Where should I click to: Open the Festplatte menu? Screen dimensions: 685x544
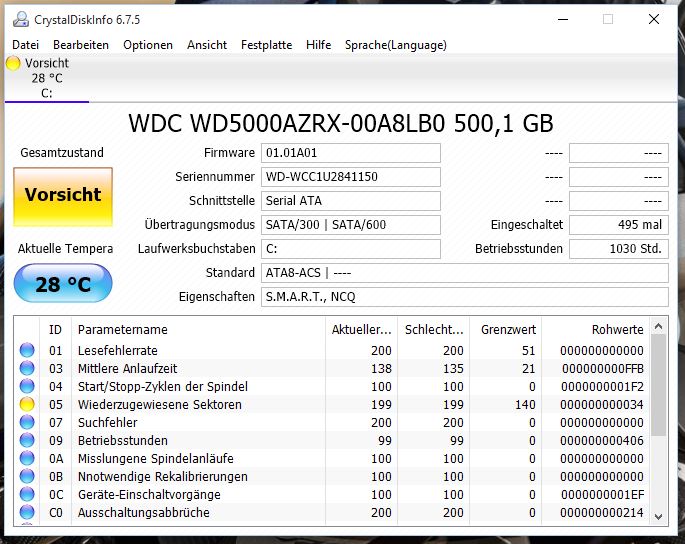266,45
